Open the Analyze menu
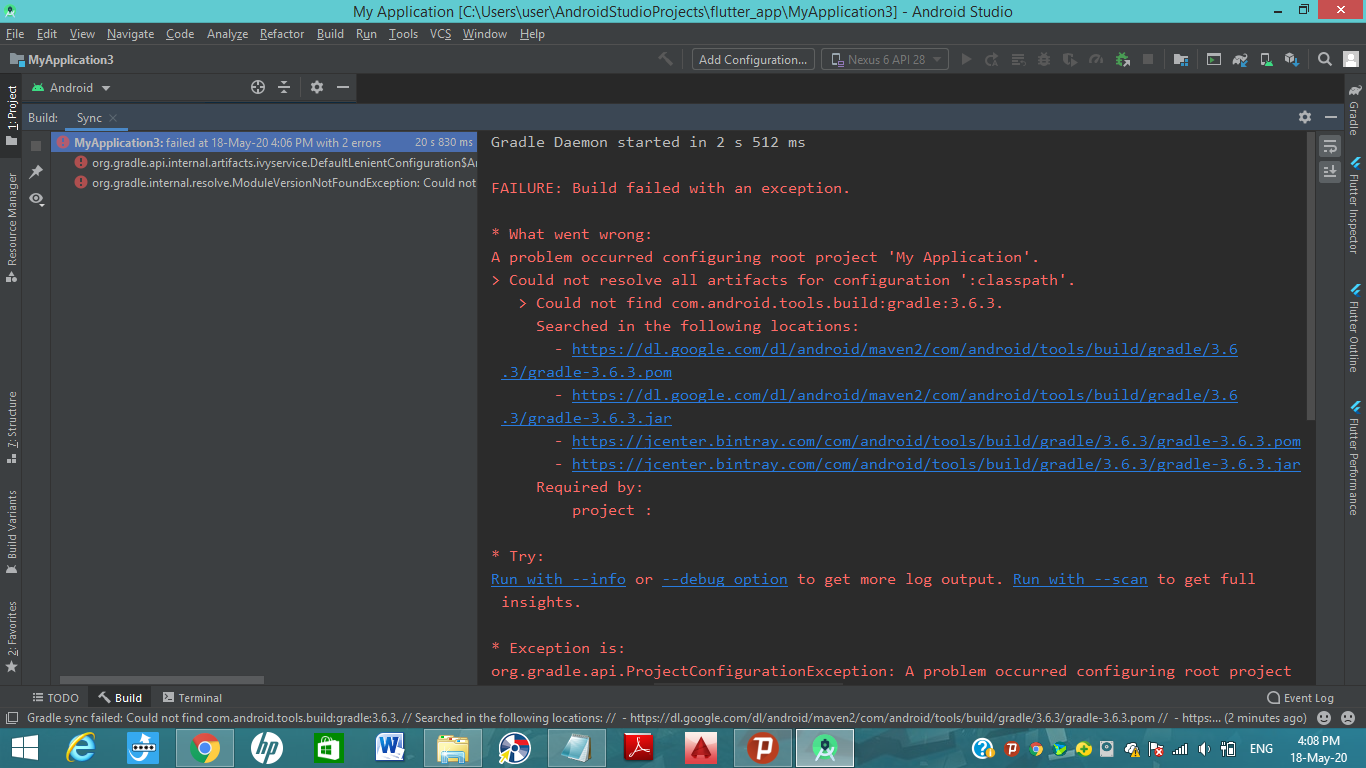Viewport: 1366px width, 768px height. [227, 33]
